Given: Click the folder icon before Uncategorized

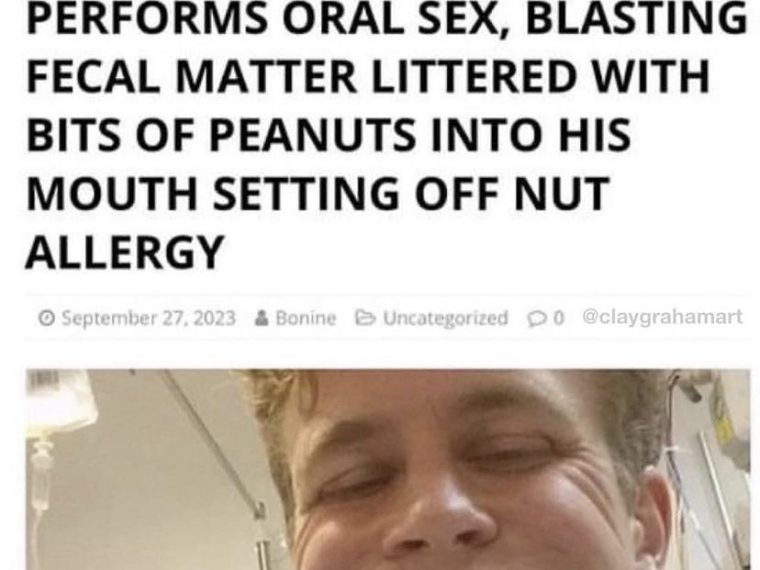Looking at the screenshot, I should click(365, 317).
